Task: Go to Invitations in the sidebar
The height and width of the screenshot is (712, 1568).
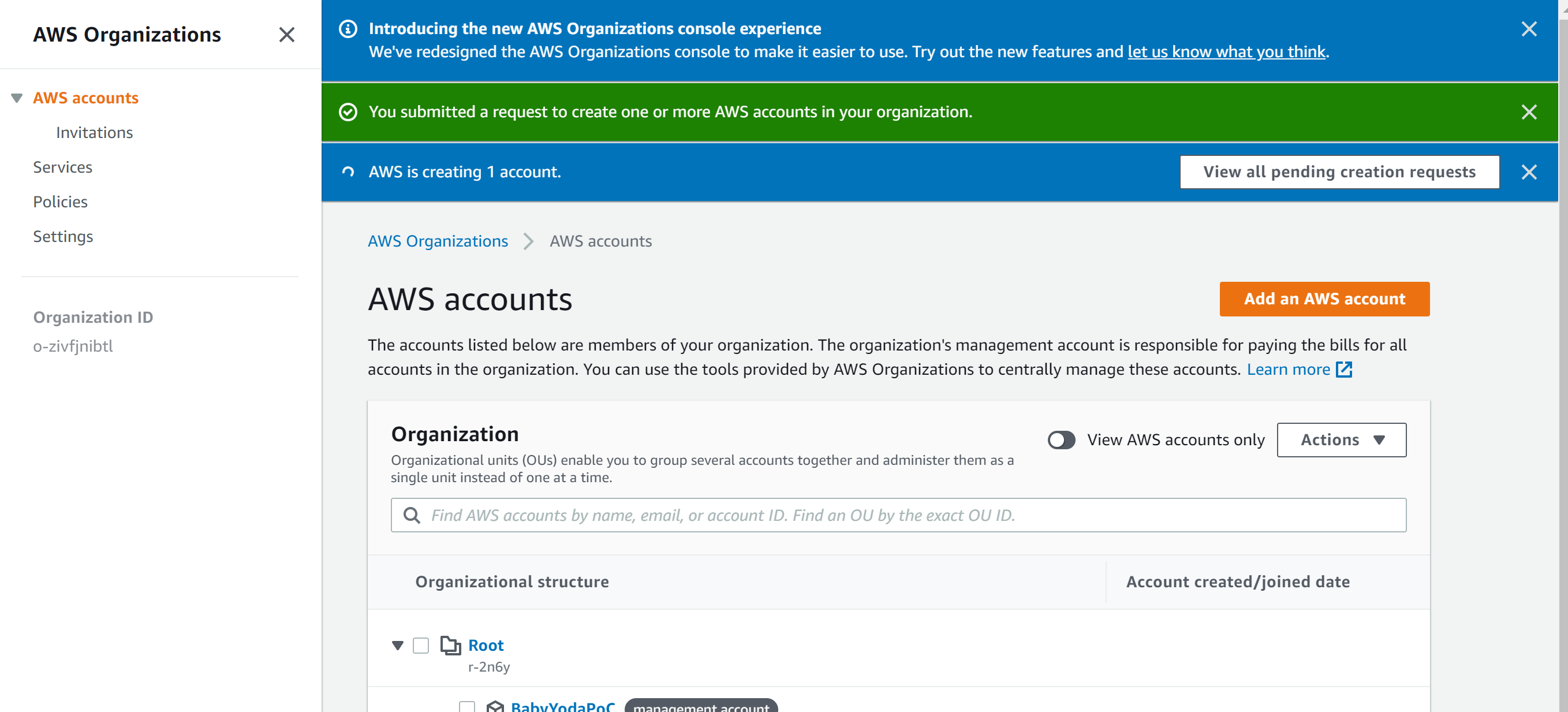Action: [94, 133]
